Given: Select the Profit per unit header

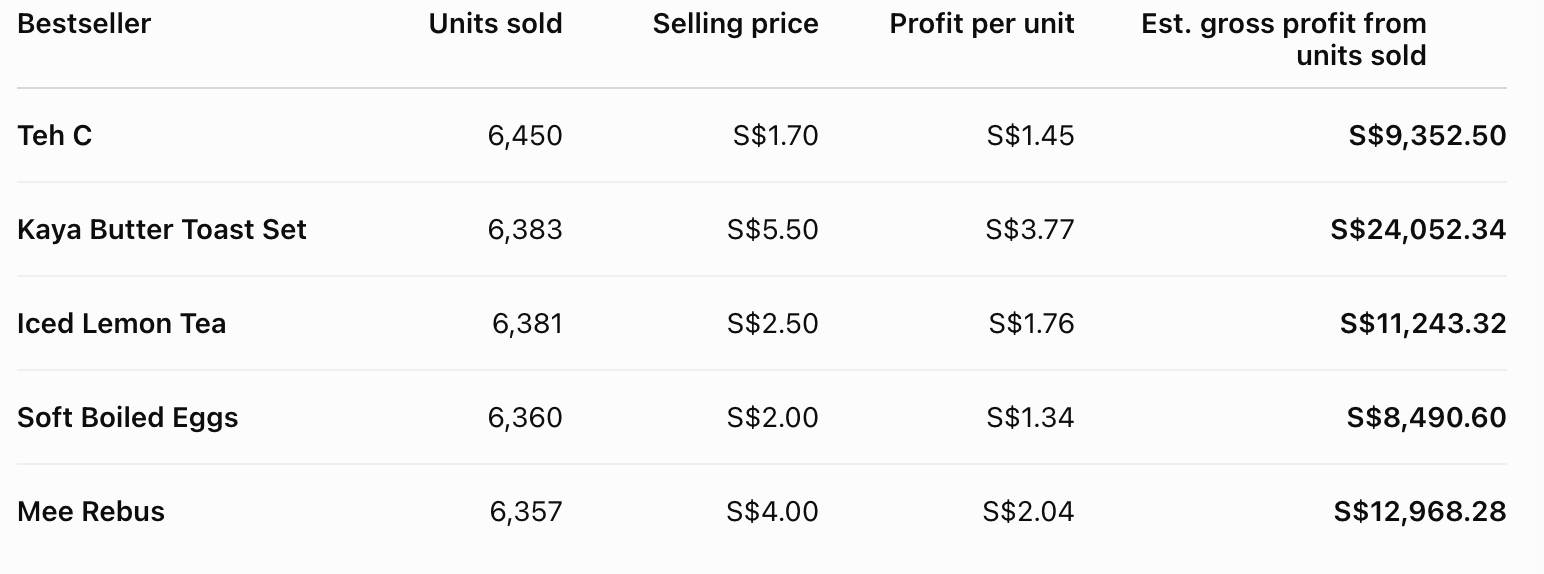Looking at the screenshot, I should [982, 24].
